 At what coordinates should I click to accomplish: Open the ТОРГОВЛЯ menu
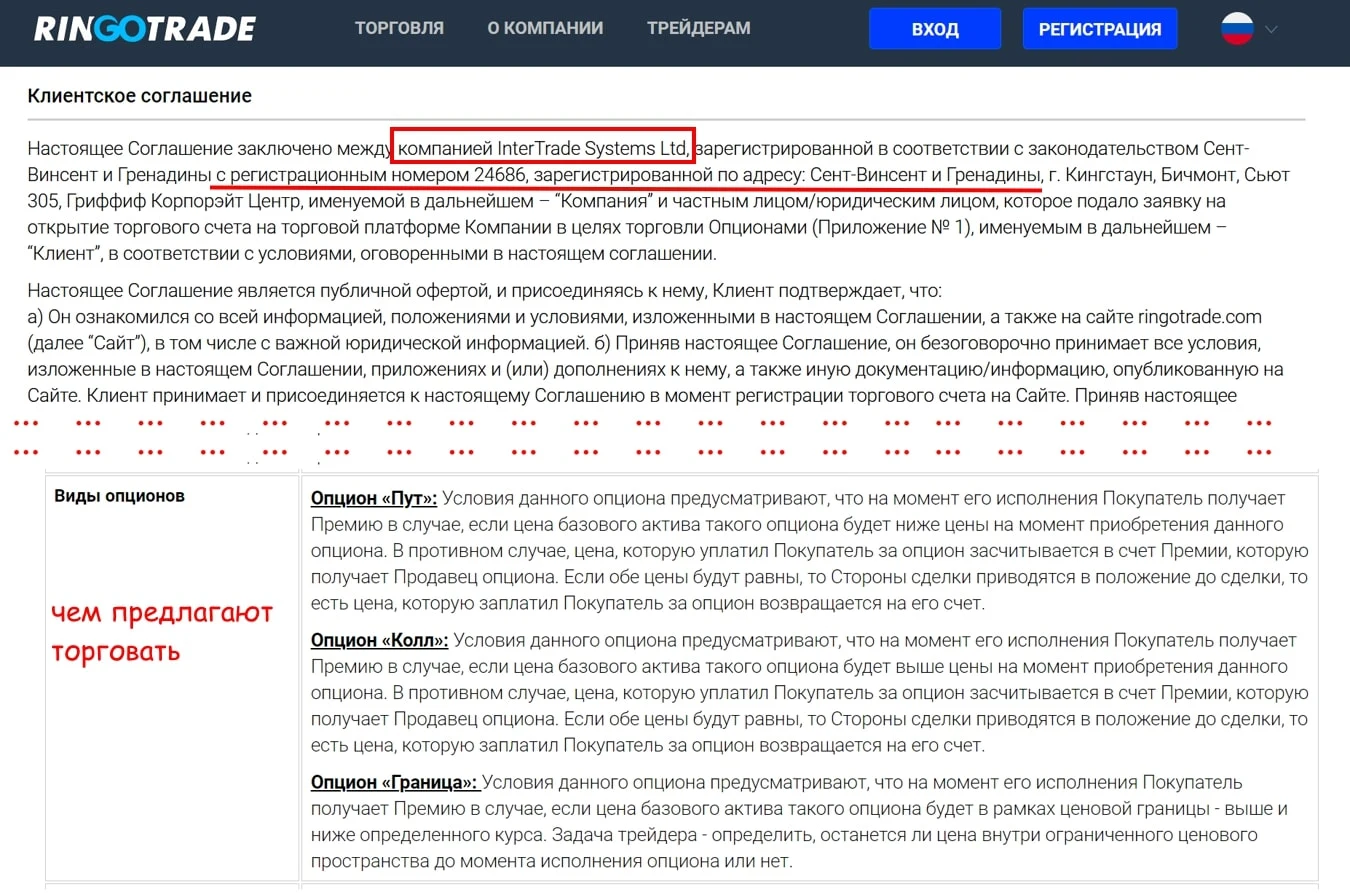point(399,28)
